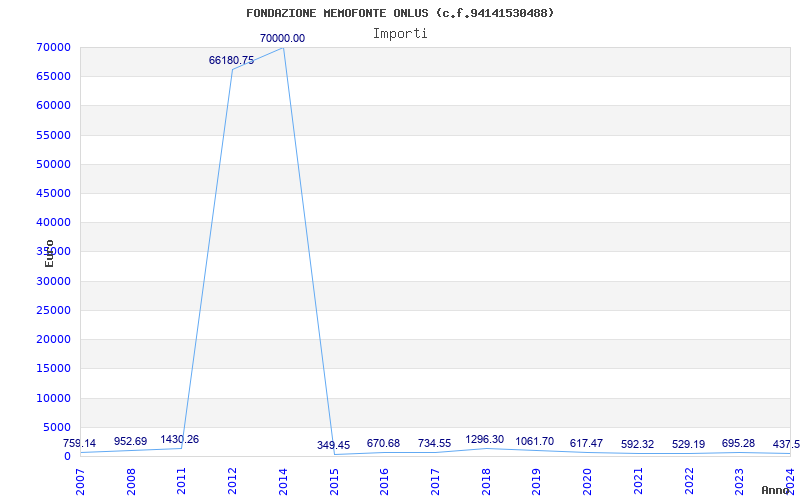This screenshot has width=800, height=500.
Task: Select the 529.19 data label
Action: (688, 444)
